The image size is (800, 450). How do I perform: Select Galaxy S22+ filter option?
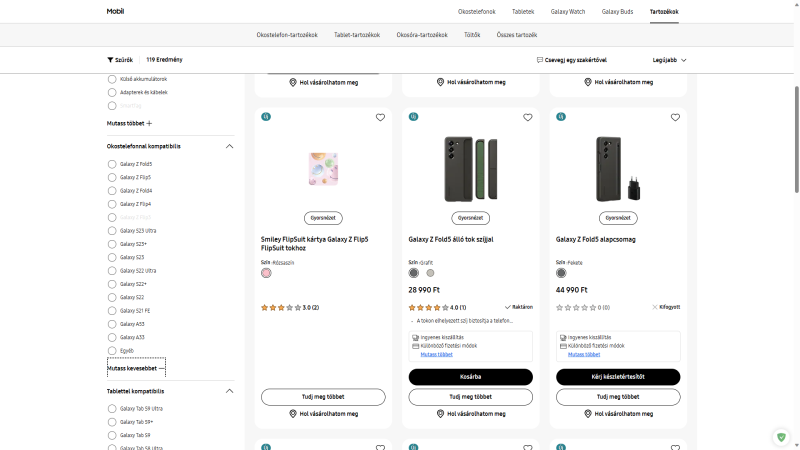[112, 284]
